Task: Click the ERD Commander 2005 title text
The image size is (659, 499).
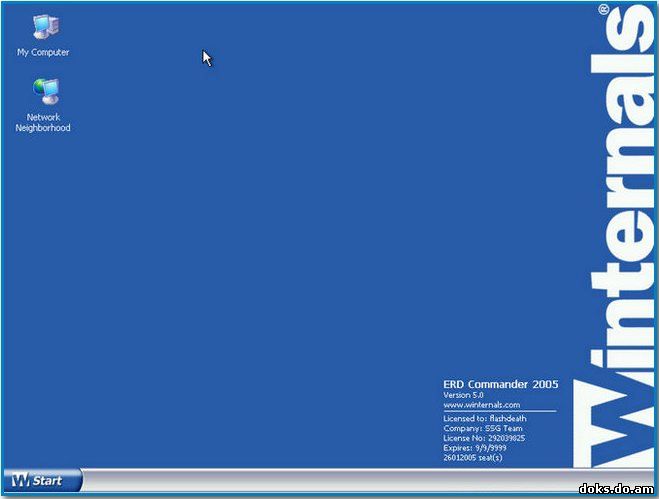Action: [x=501, y=384]
